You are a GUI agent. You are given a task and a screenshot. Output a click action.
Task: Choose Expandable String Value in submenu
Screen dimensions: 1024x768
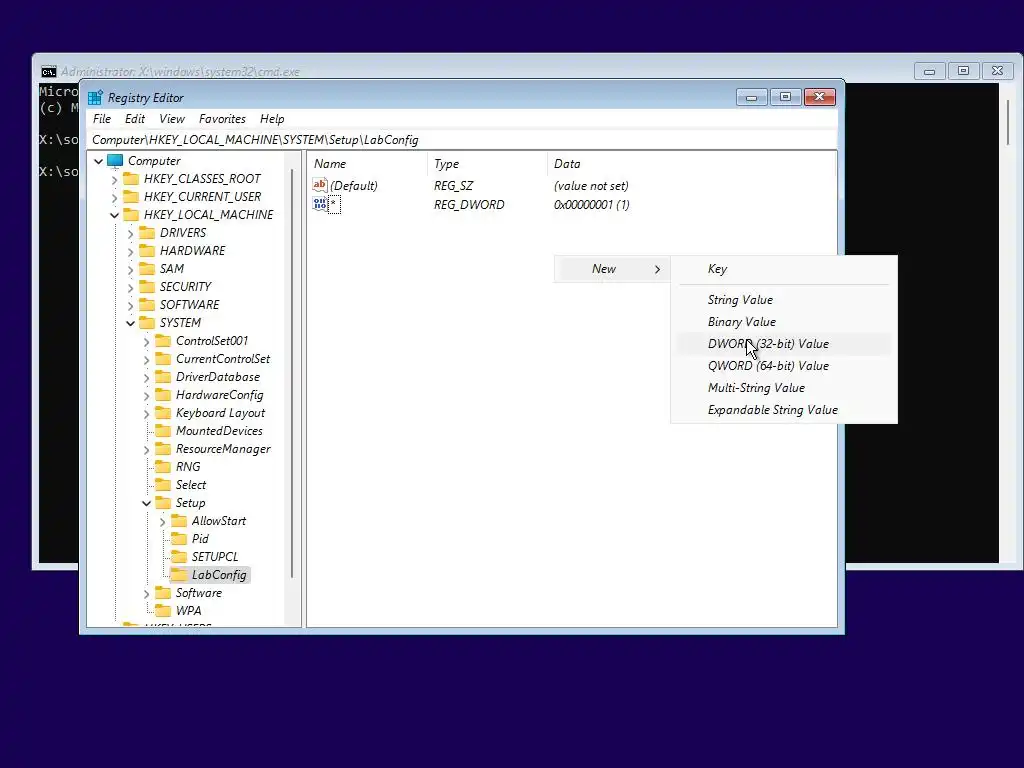[x=784, y=410]
